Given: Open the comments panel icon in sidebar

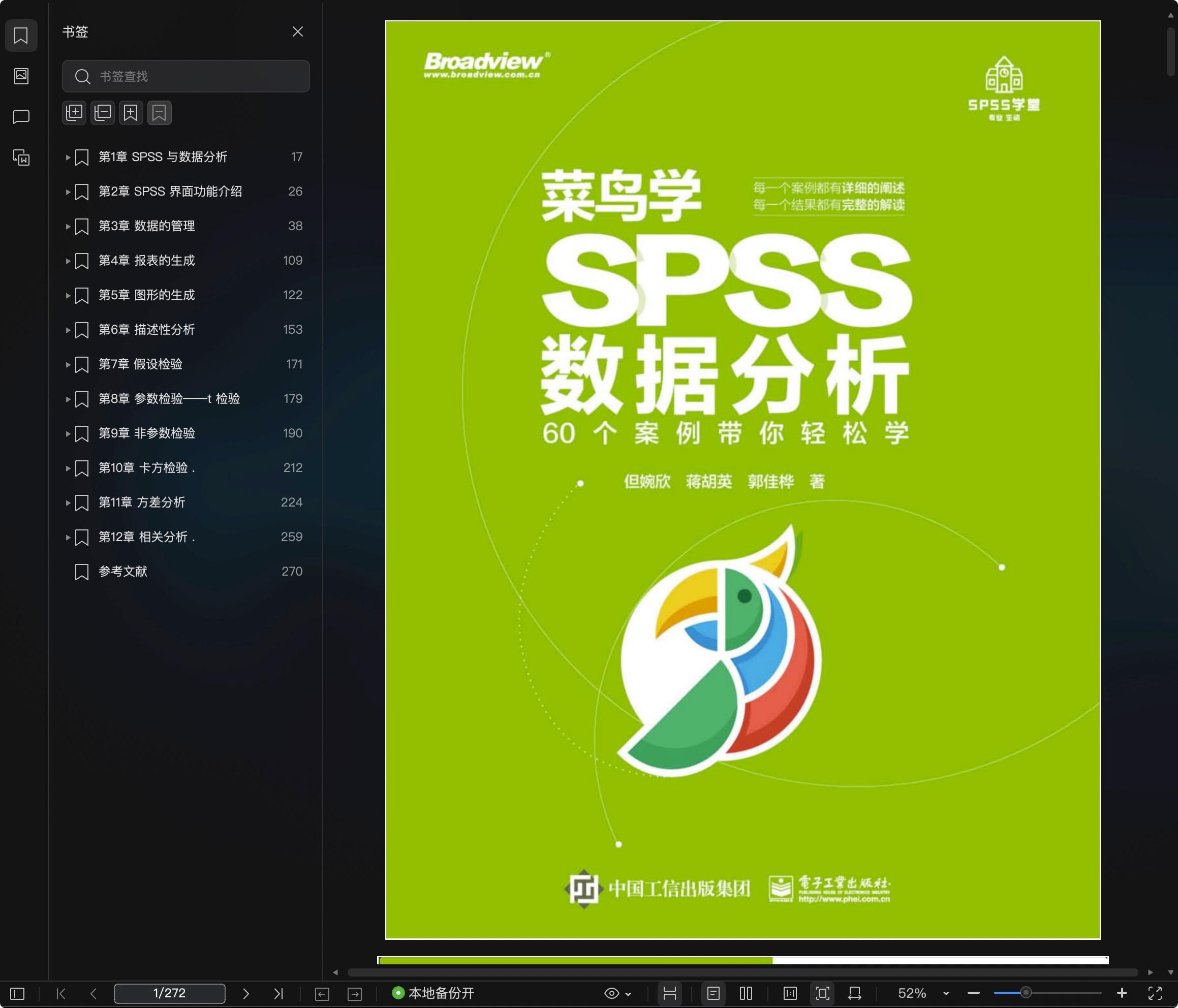Looking at the screenshot, I should (x=21, y=116).
